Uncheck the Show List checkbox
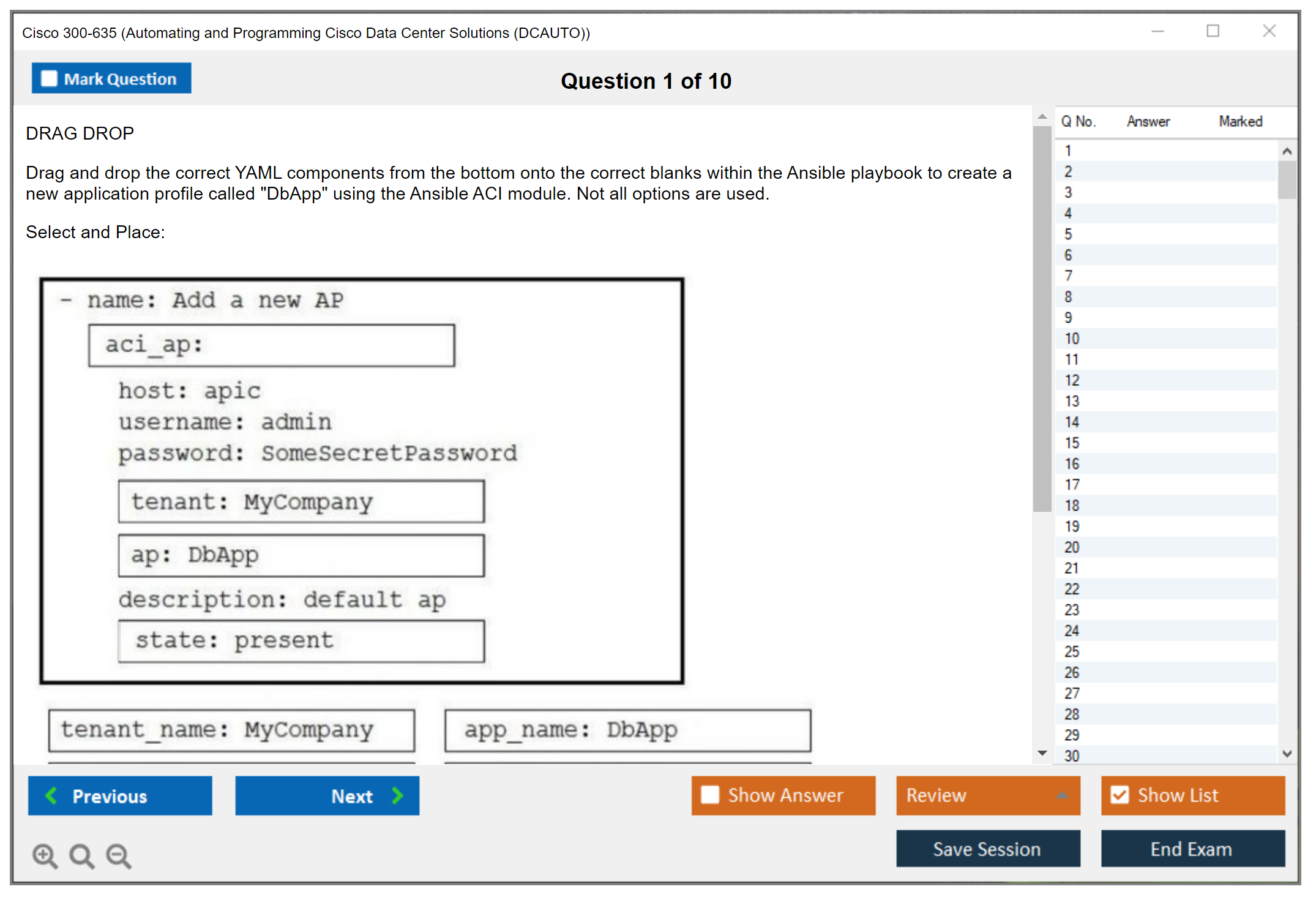 pyautogui.click(x=1120, y=795)
